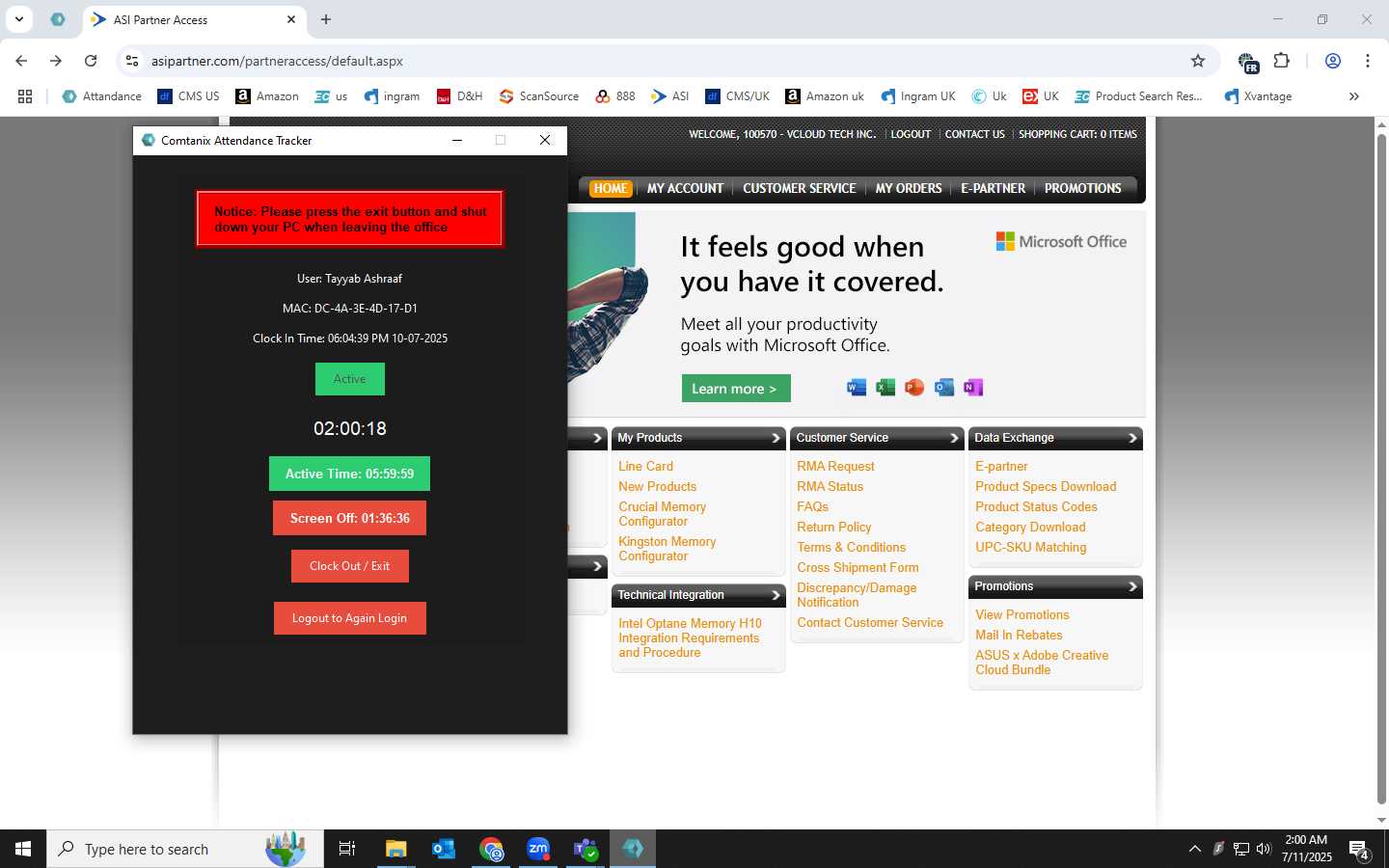View site information icon in address bar
1389x868 pixels.
click(x=132, y=61)
